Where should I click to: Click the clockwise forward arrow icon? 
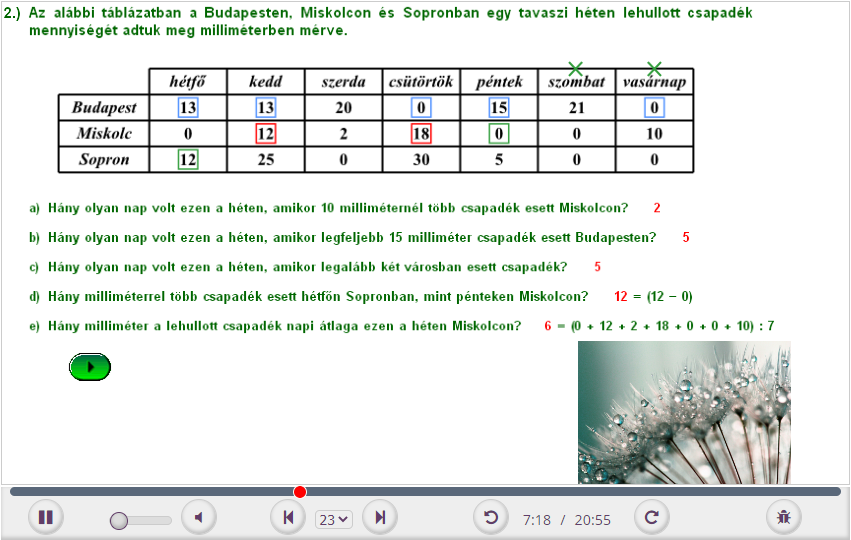click(x=652, y=517)
